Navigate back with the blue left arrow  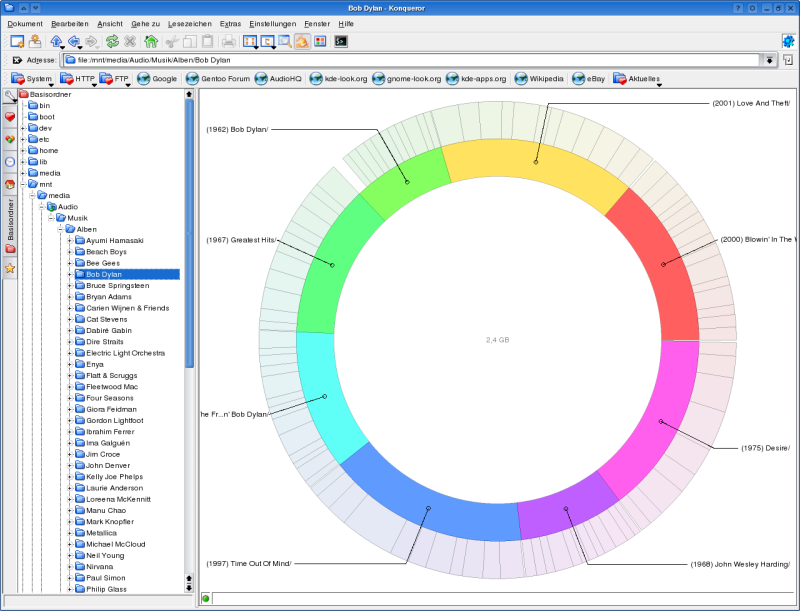pyautogui.click(x=74, y=41)
